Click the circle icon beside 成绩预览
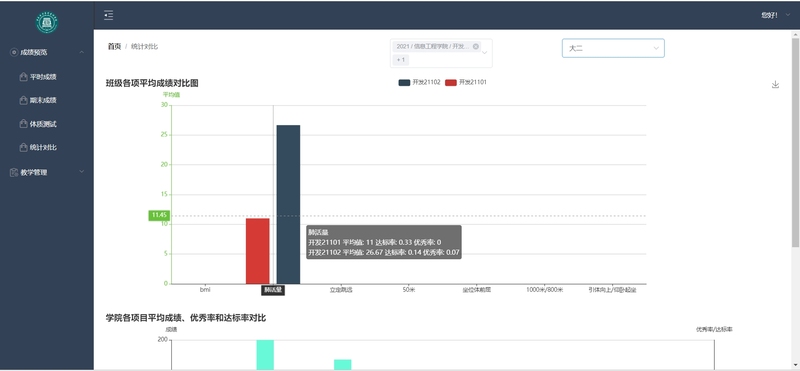 14,52
